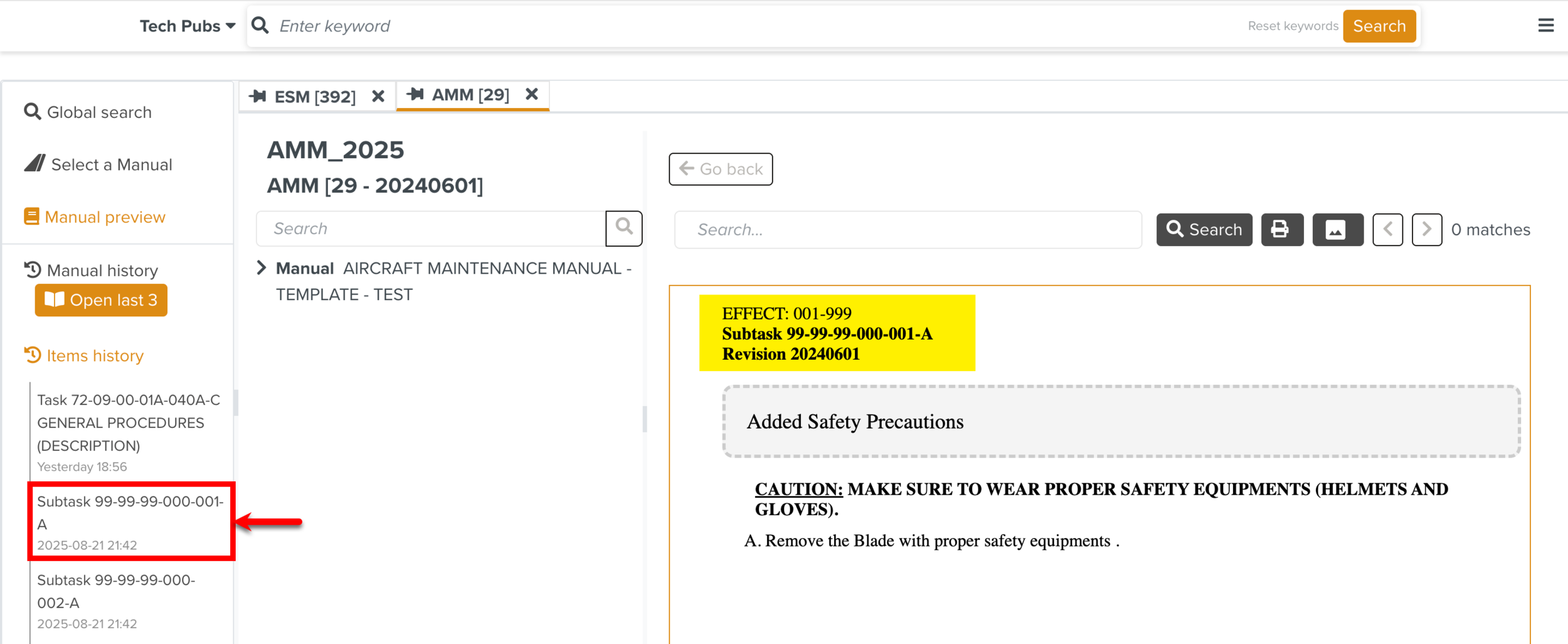Click the AMM_2025 title
Screen dimensions: 1568x644
[x=336, y=150]
